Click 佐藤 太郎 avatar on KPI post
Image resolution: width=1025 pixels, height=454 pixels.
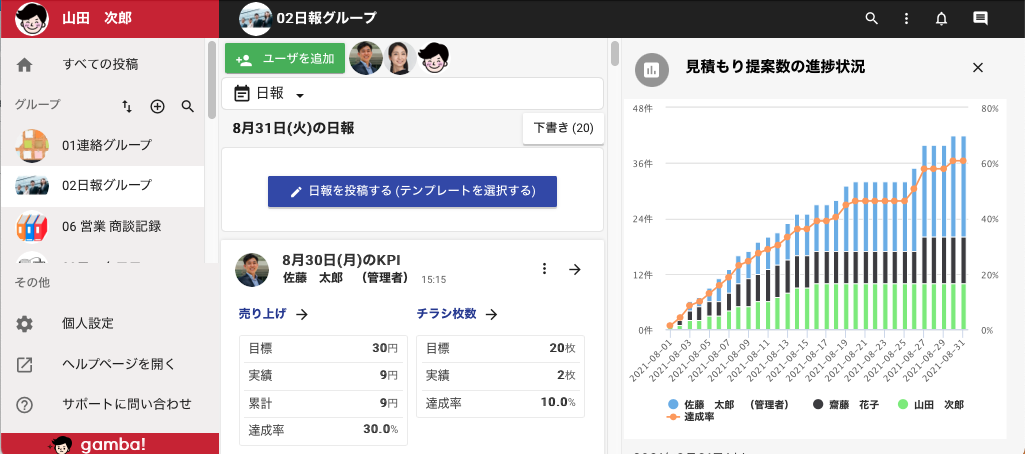252,270
